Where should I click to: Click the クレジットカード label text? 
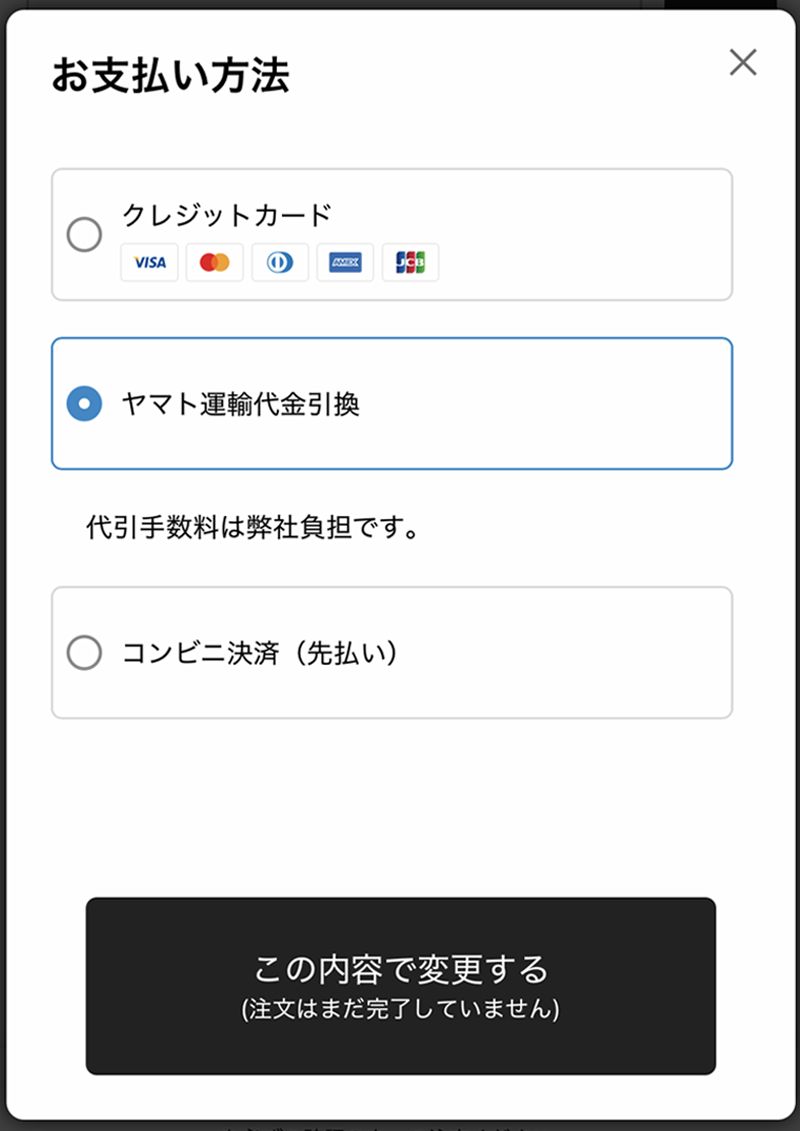[226, 215]
